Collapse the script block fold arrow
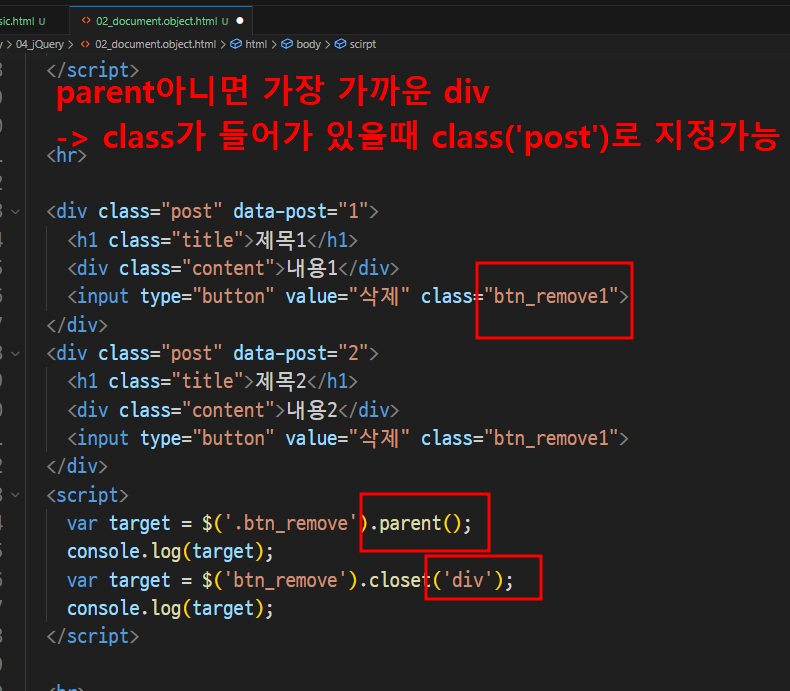790x691 pixels. pyautogui.click(x=16, y=495)
